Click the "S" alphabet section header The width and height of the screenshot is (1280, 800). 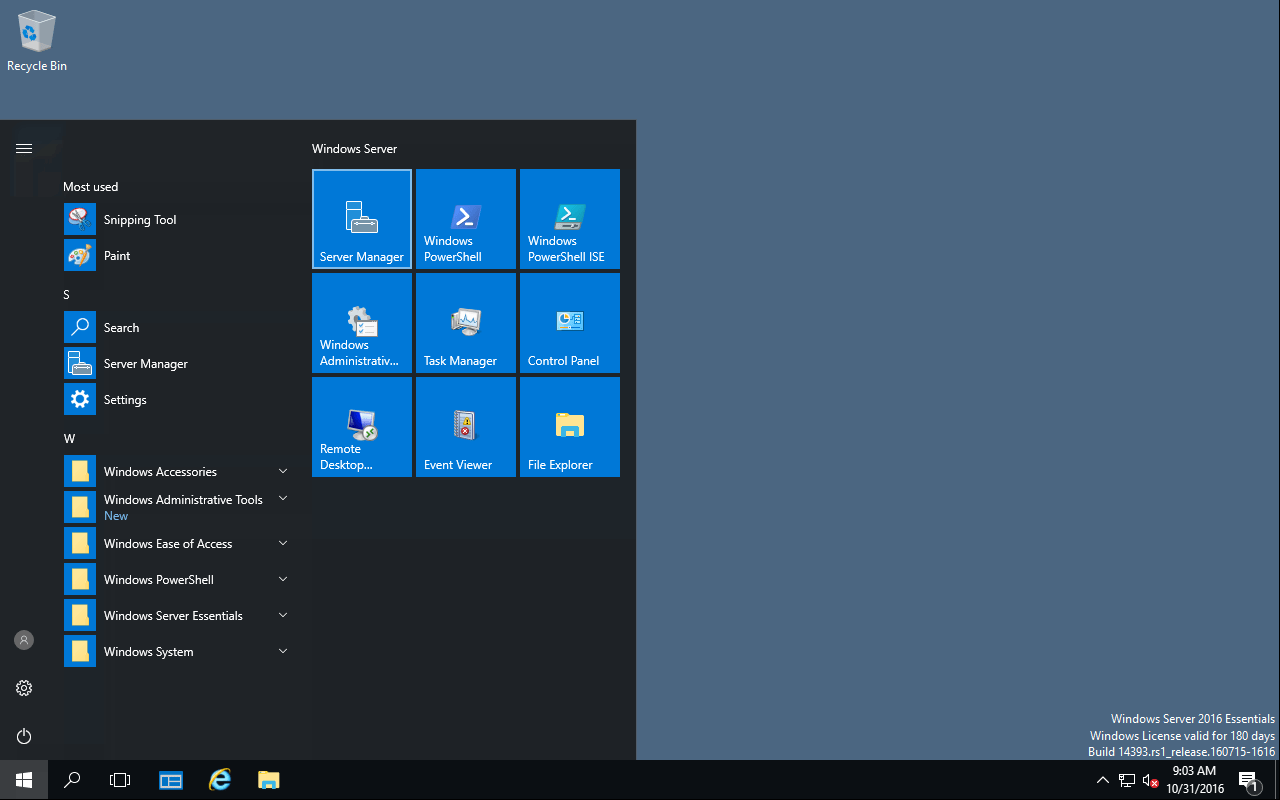click(x=66, y=295)
